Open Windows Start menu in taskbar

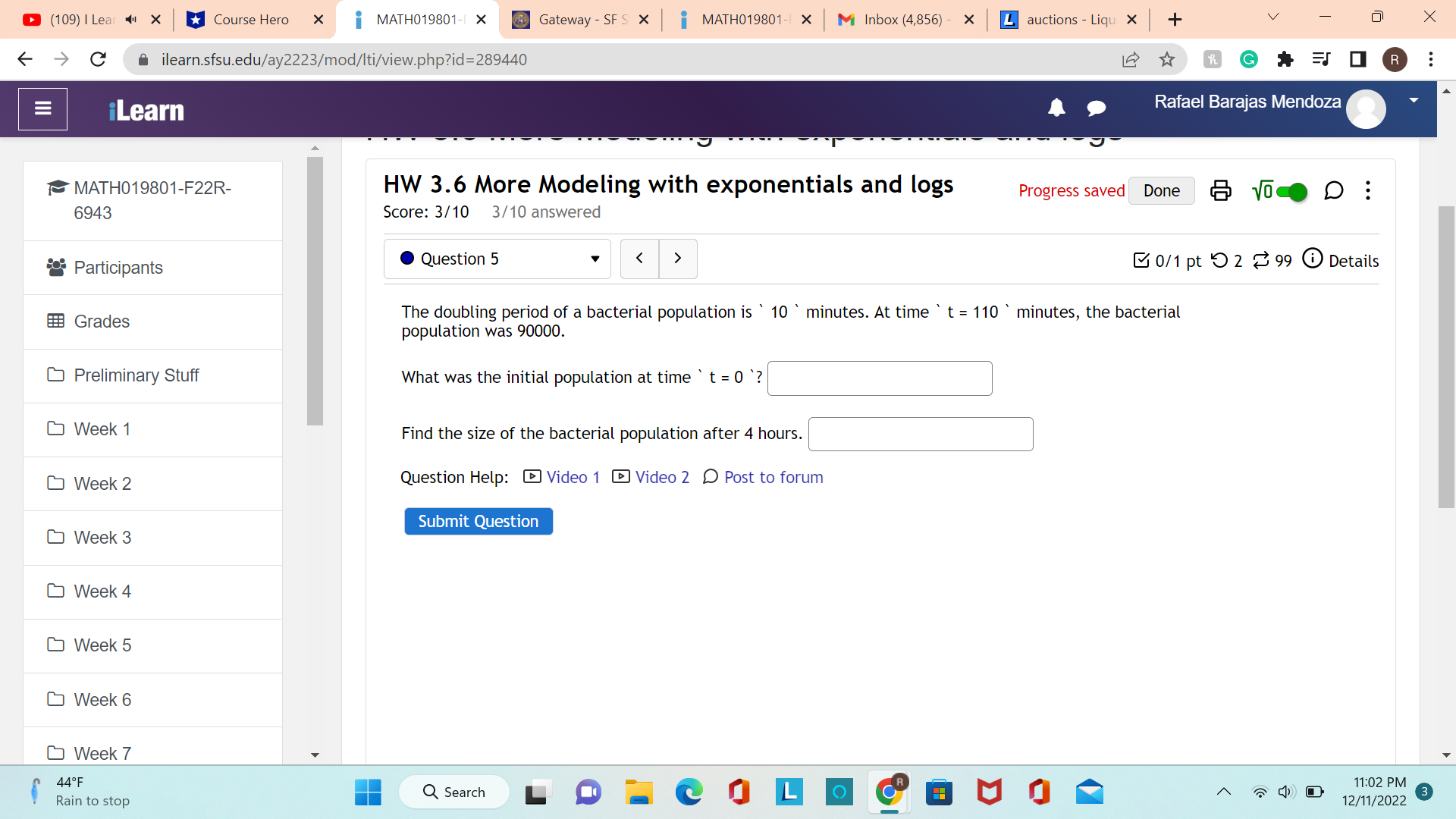coord(368,792)
